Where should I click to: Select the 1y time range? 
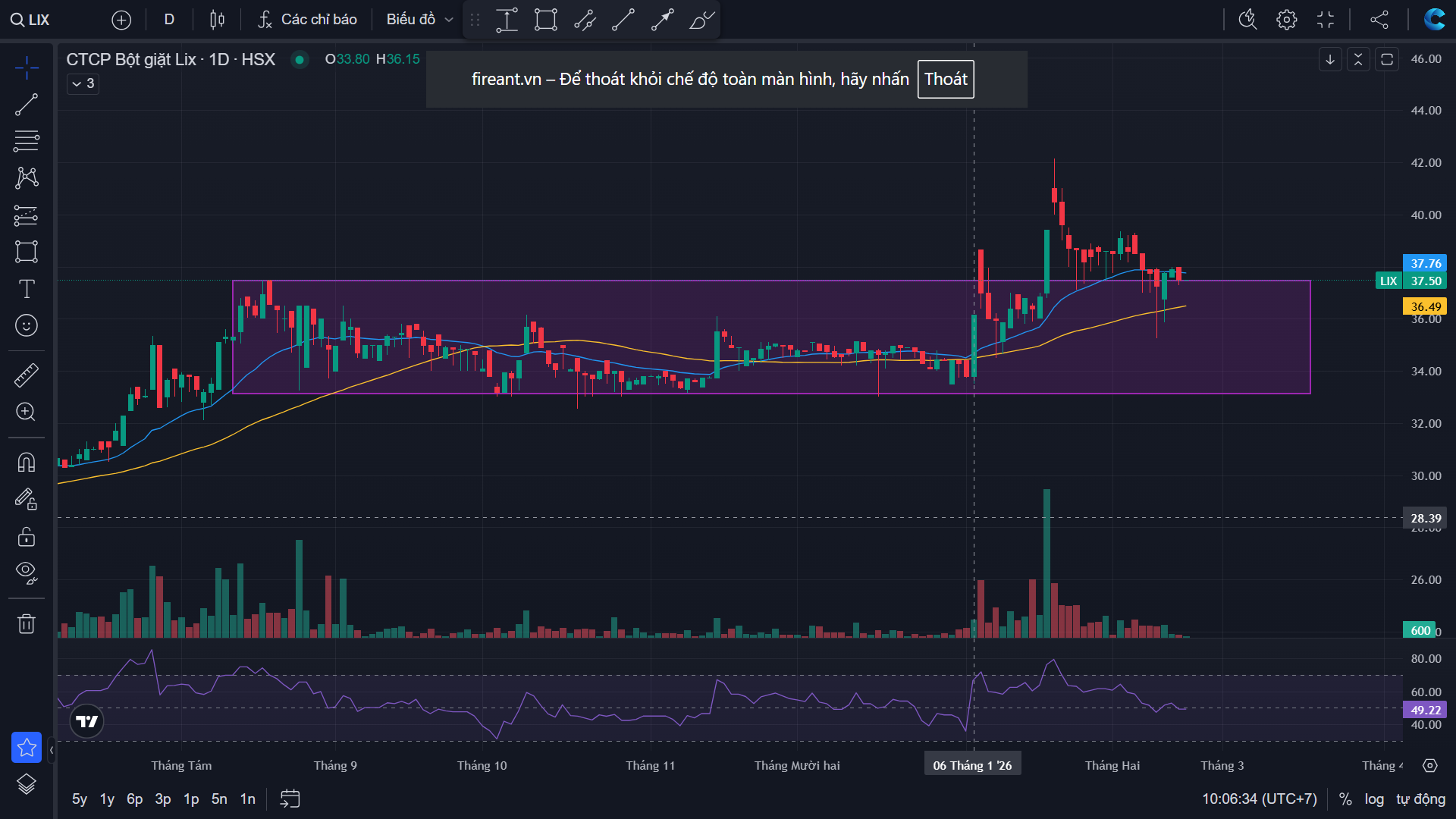(107, 799)
